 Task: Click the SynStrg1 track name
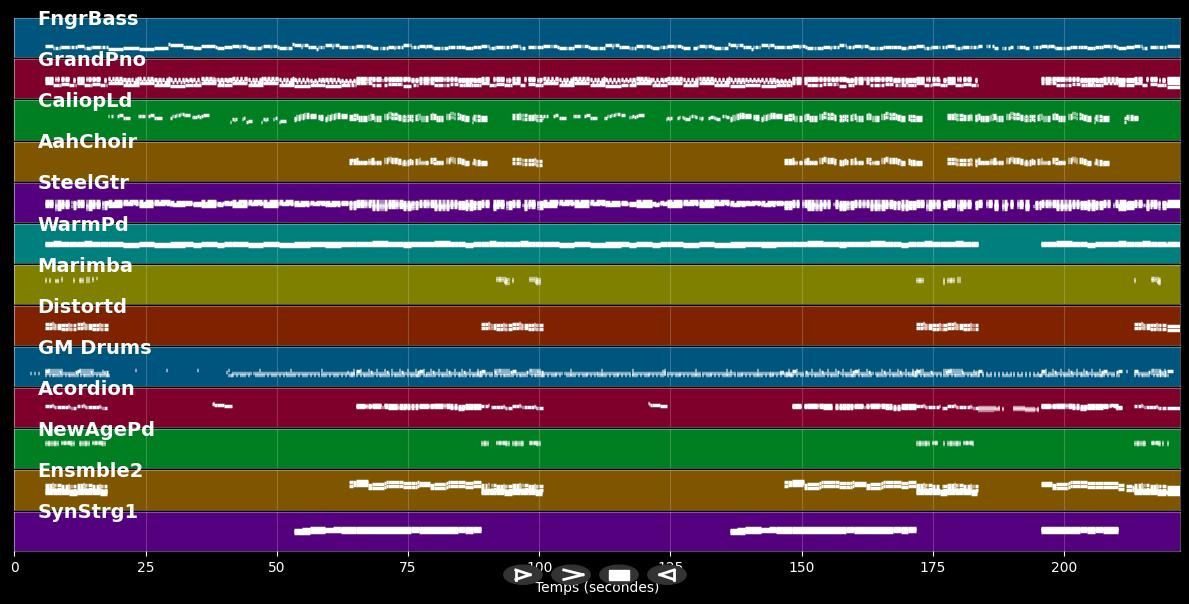(x=88, y=512)
